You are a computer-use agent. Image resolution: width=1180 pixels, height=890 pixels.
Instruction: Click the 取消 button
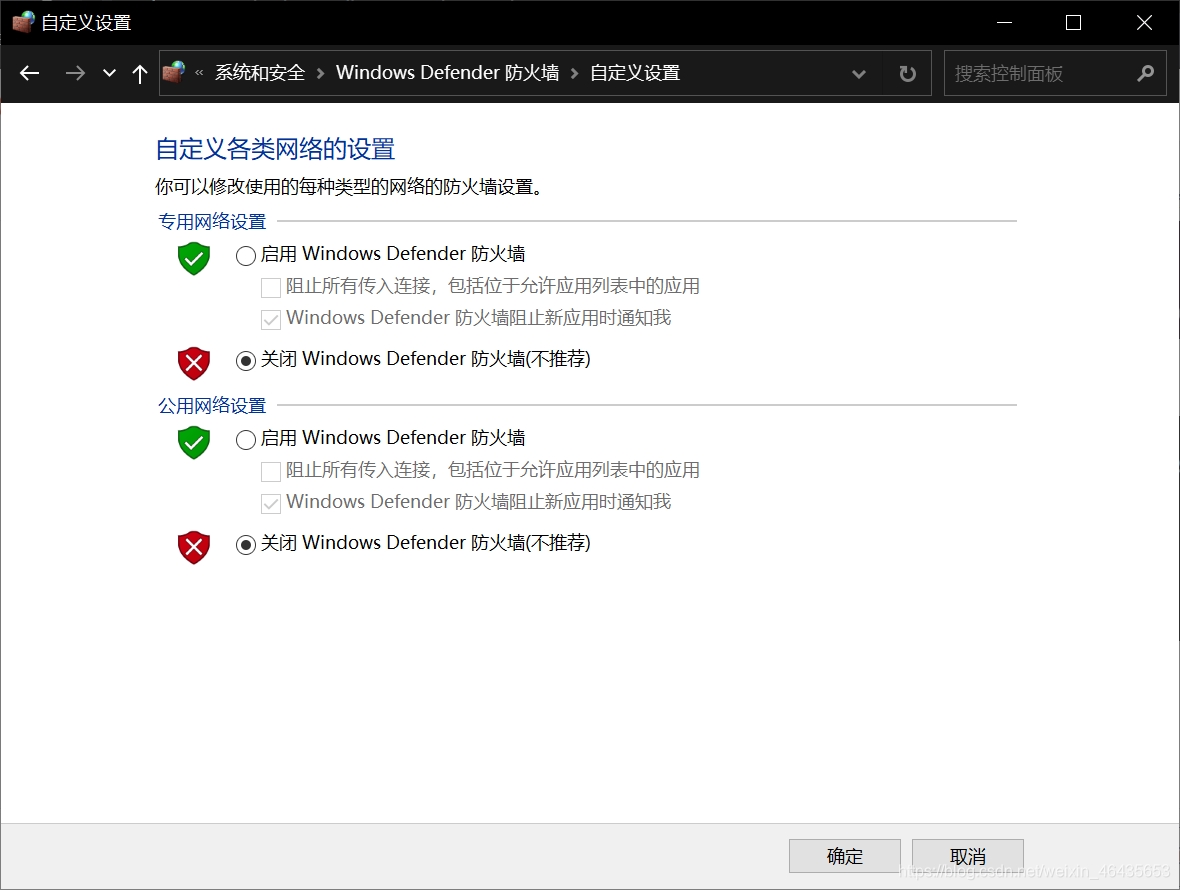pyautogui.click(x=968, y=856)
